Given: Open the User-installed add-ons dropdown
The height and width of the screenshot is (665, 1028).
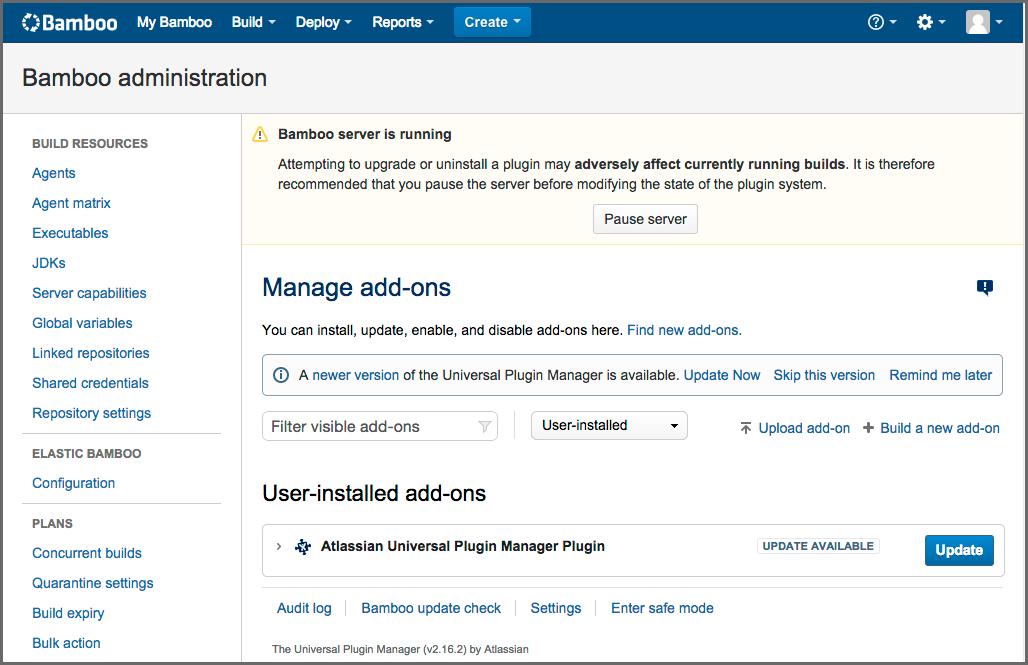Looking at the screenshot, I should (608, 425).
